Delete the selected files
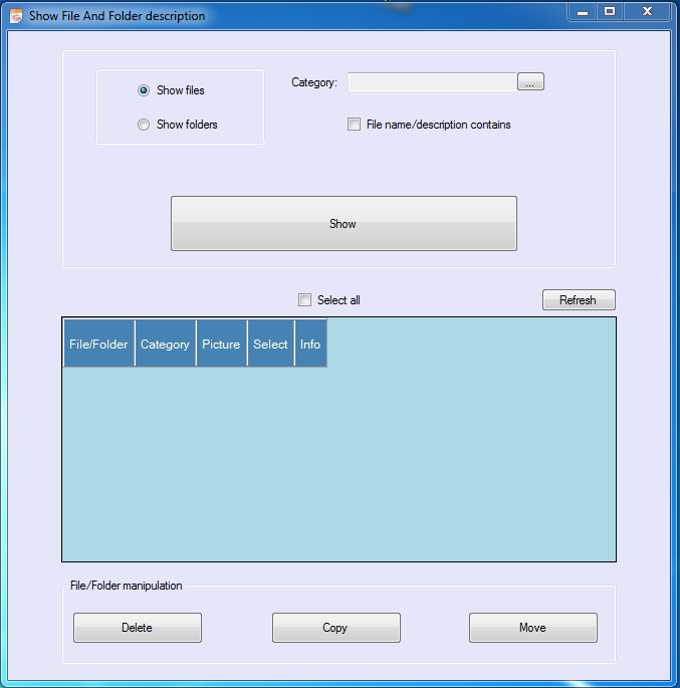This screenshot has width=680, height=688. (137, 628)
